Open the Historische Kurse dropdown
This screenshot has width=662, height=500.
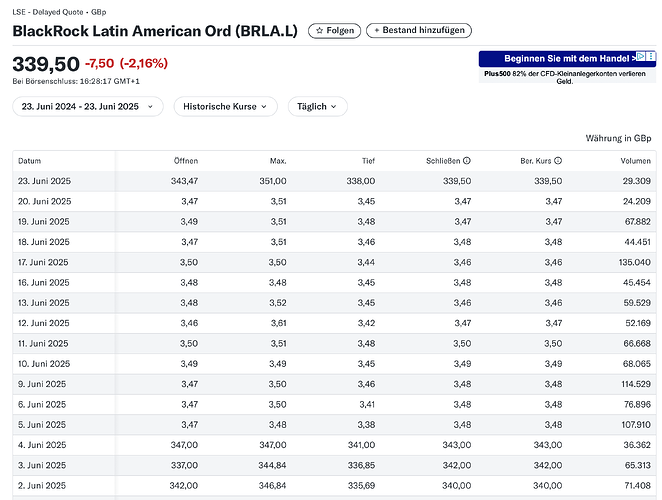225,106
